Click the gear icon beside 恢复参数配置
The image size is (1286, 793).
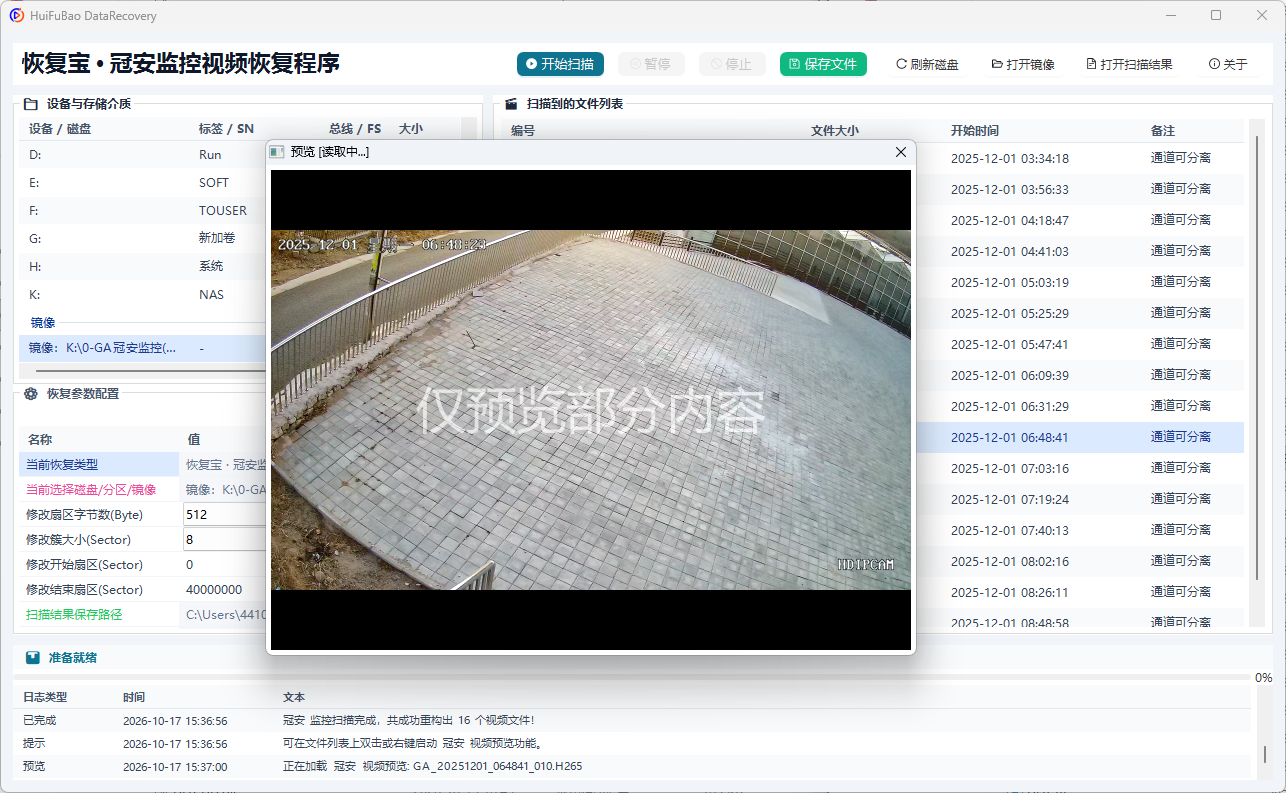tap(31, 394)
